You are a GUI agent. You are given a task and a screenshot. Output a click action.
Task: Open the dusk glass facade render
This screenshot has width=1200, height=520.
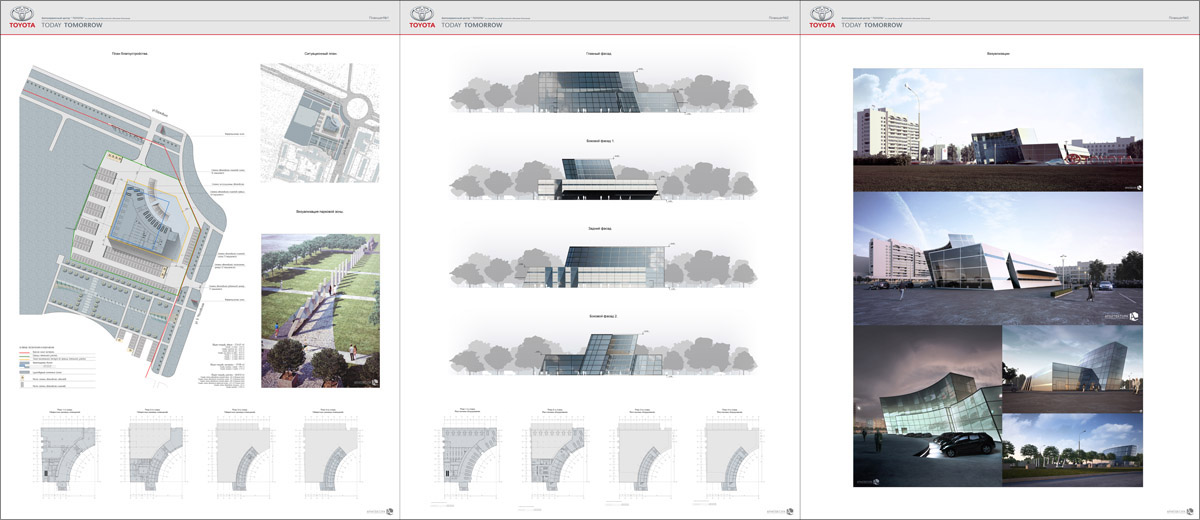[x=1073, y=367]
